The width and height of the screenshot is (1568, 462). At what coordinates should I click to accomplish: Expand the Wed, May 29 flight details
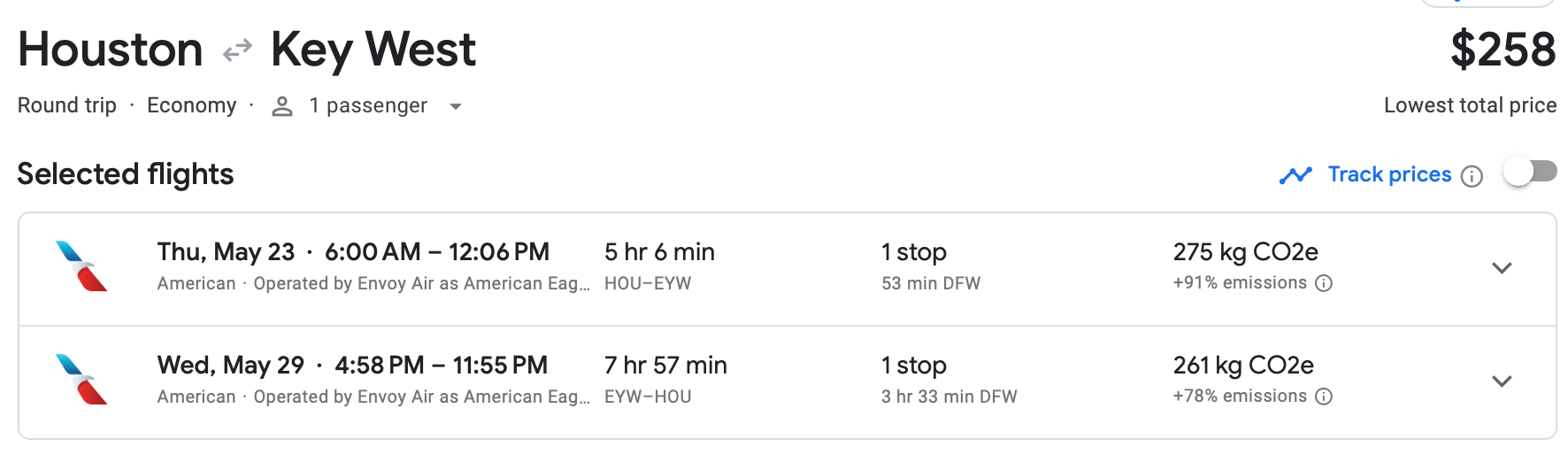point(1502,381)
